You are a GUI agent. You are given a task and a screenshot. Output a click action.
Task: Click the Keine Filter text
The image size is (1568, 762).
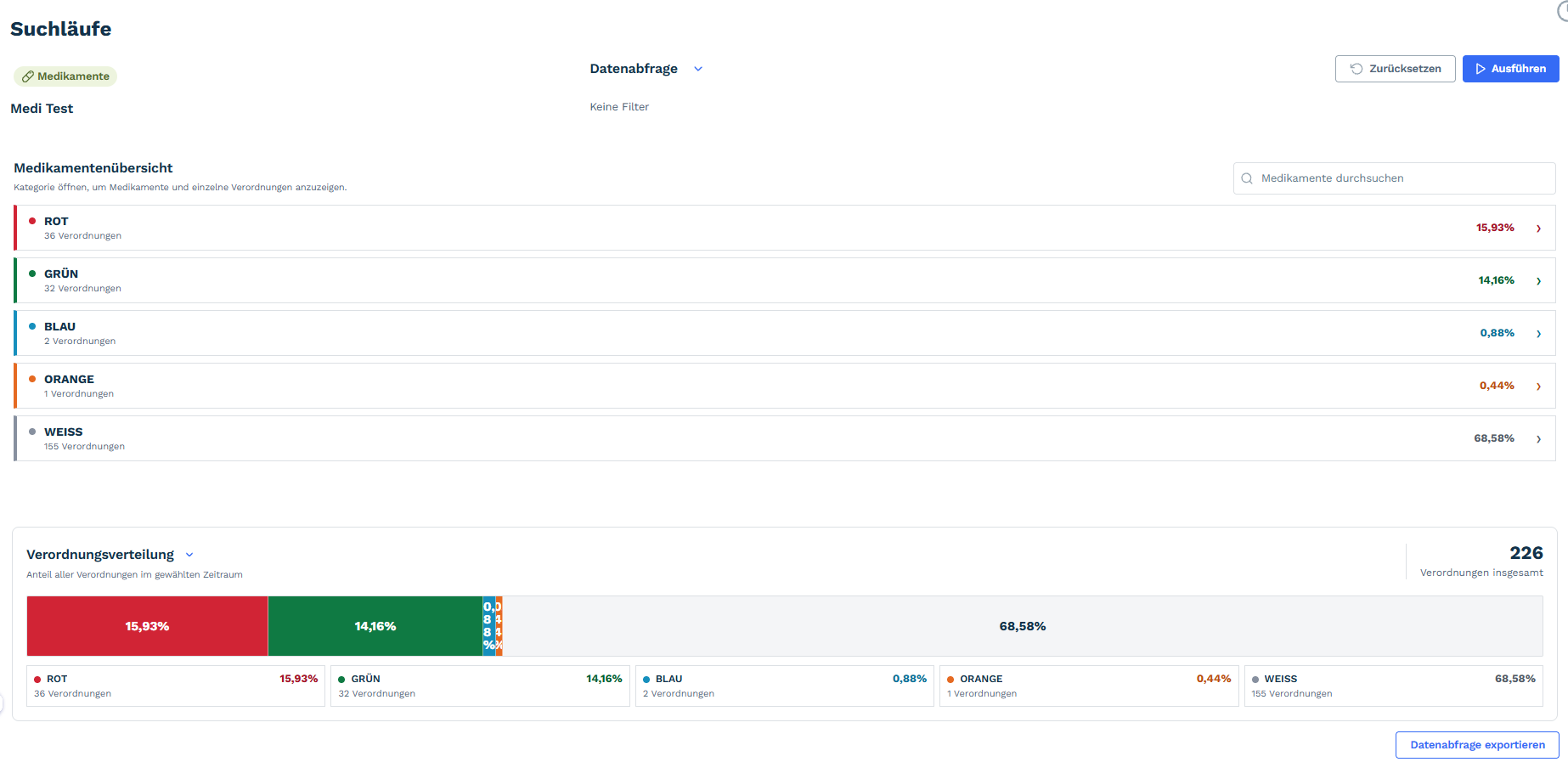pyautogui.click(x=619, y=107)
